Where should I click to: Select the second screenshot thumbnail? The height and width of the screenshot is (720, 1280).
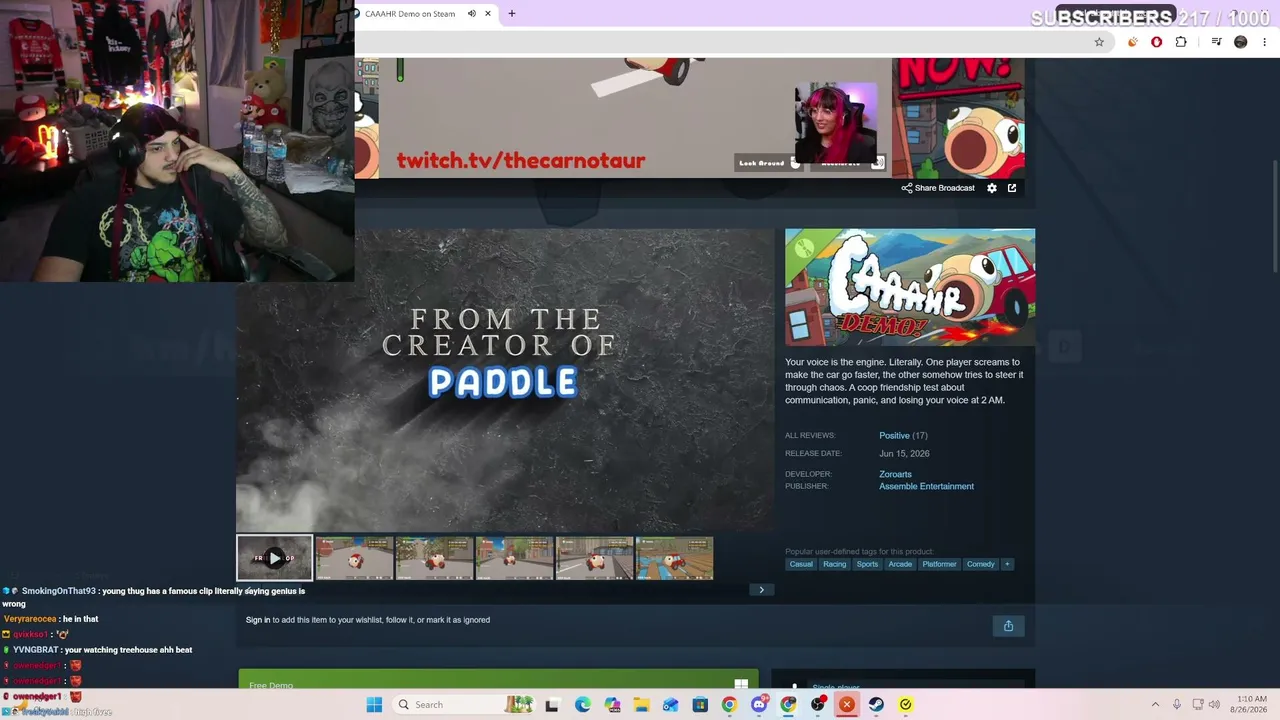click(x=354, y=558)
